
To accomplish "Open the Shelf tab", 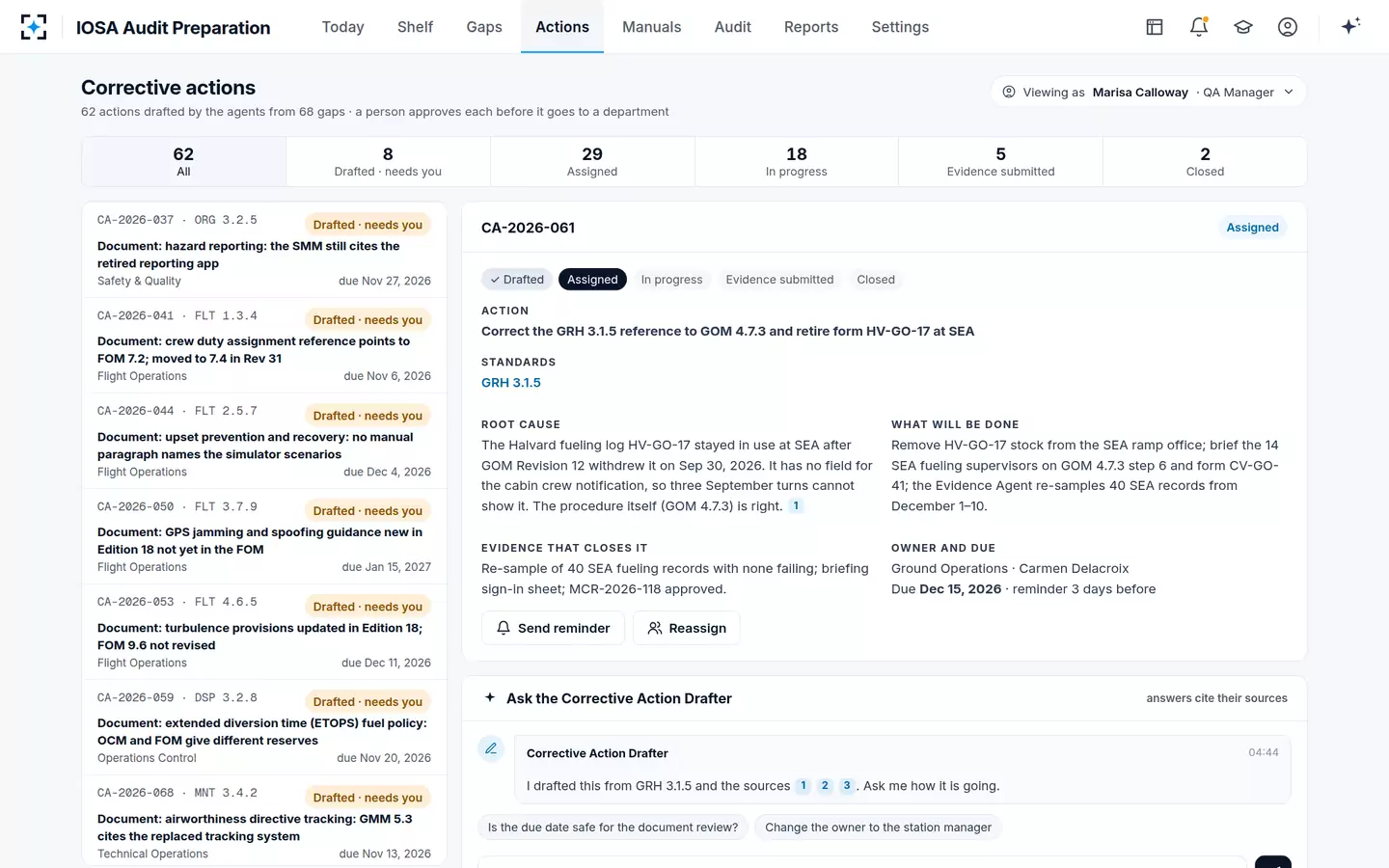I will point(415,27).
